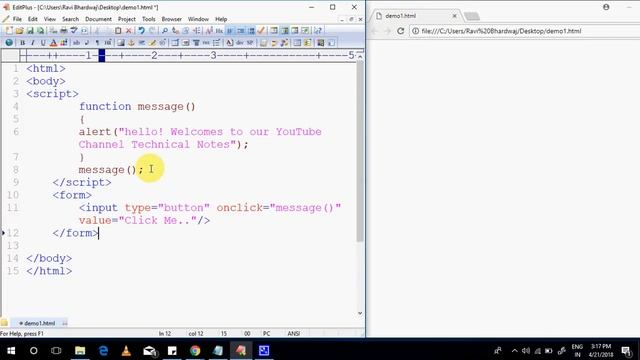Click the 'function message()' code line
Viewport: 640px width, 360px height.
coord(137,107)
